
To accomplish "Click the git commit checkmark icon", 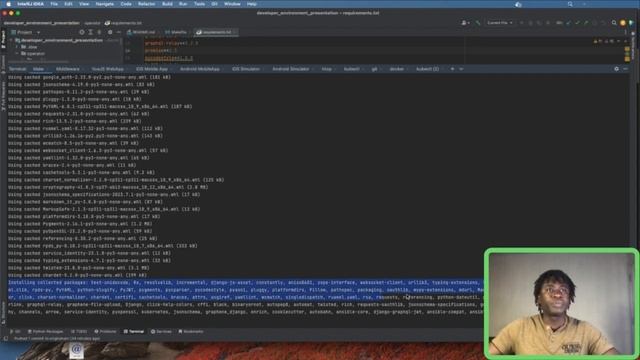I will [577, 23].
